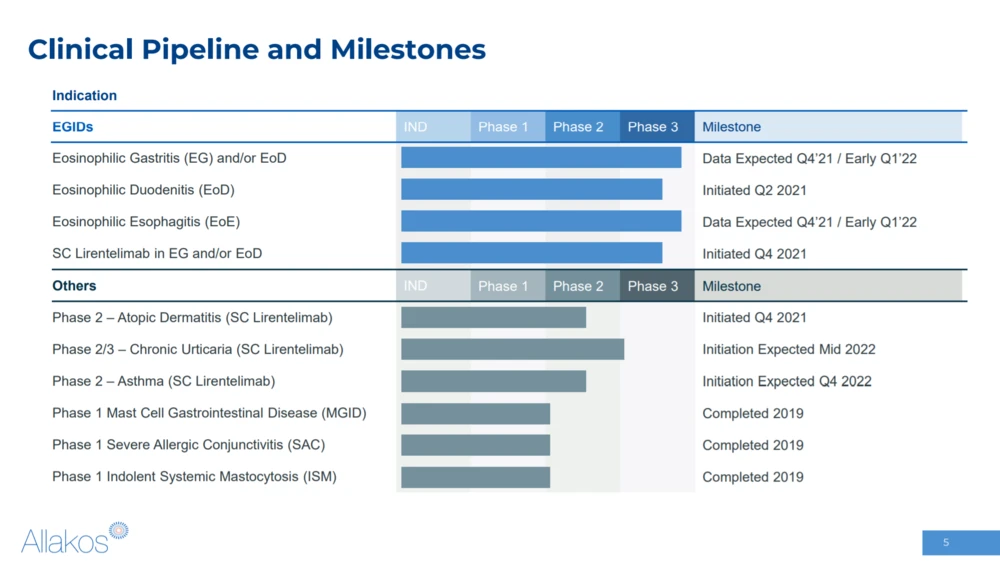Image resolution: width=1000 pixels, height=562 pixels.
Task: Click the EGIDs section heading
Action: [73, 127]
